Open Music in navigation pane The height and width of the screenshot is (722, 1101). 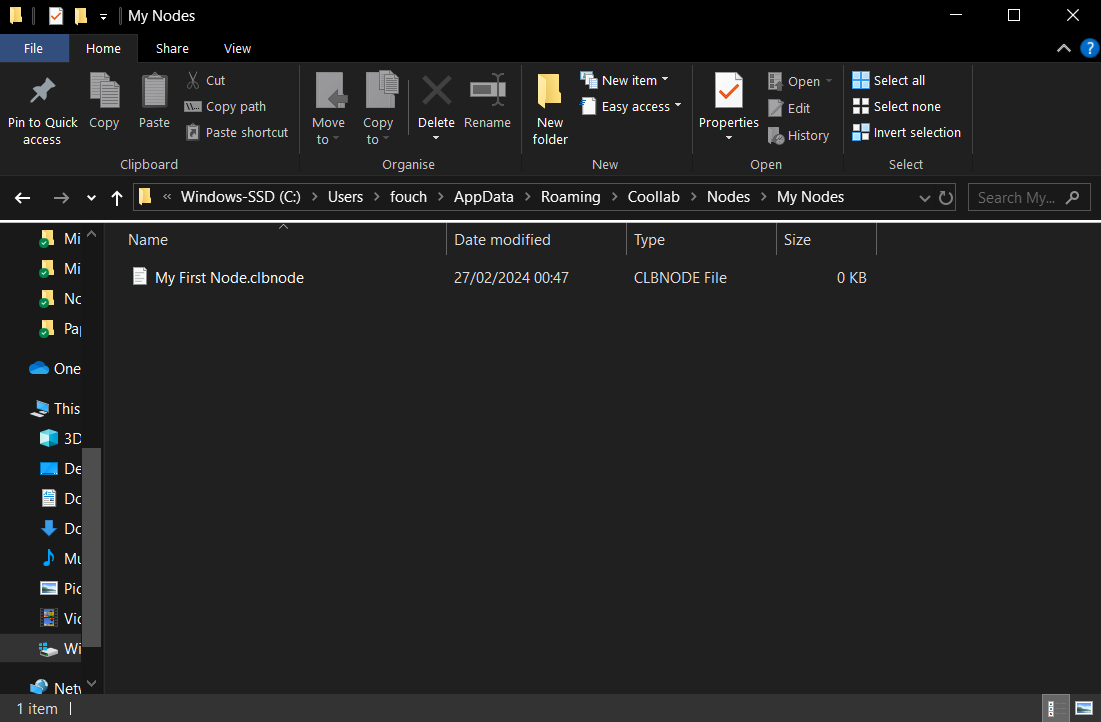60,558
